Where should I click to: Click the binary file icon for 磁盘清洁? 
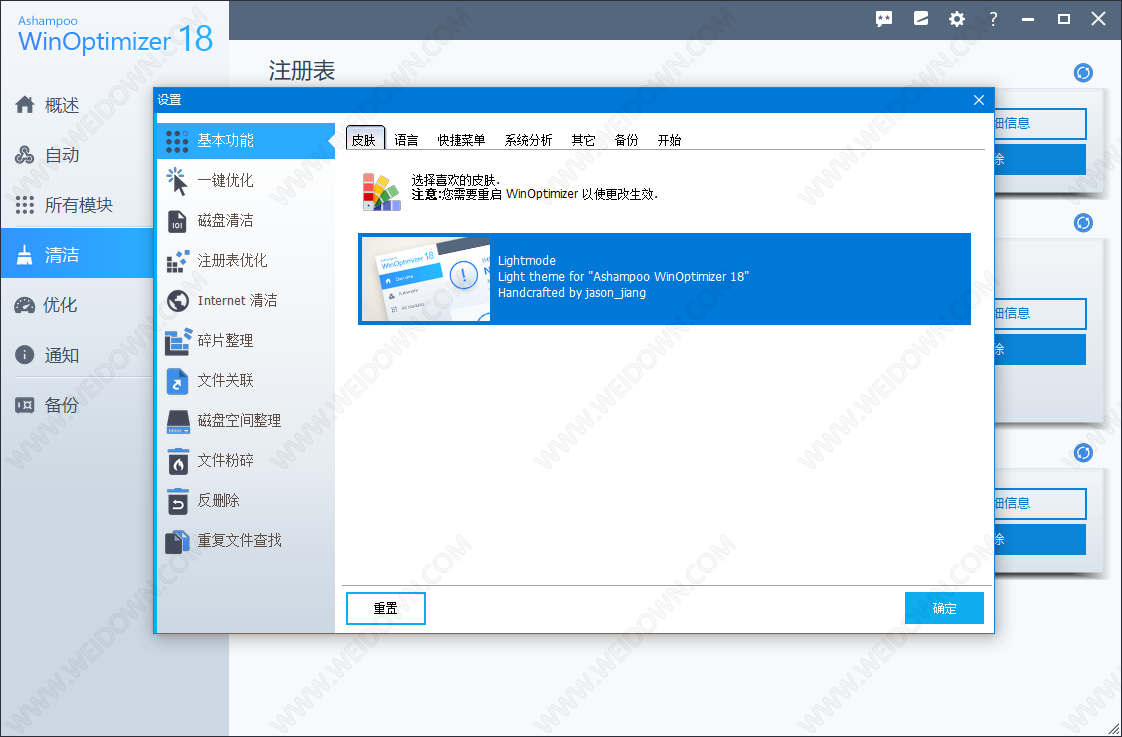pos(177,221)
